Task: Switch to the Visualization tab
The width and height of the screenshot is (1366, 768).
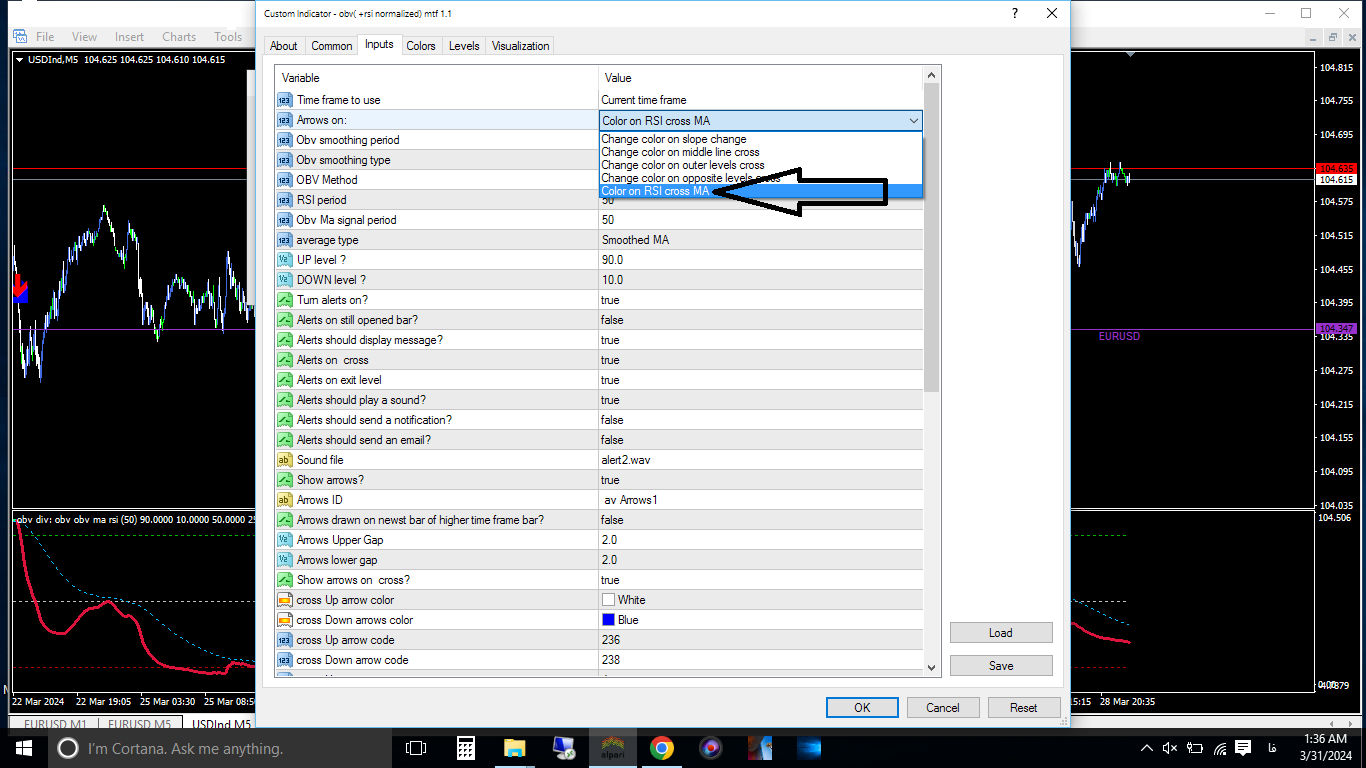Action: click(x=521, y=46)
